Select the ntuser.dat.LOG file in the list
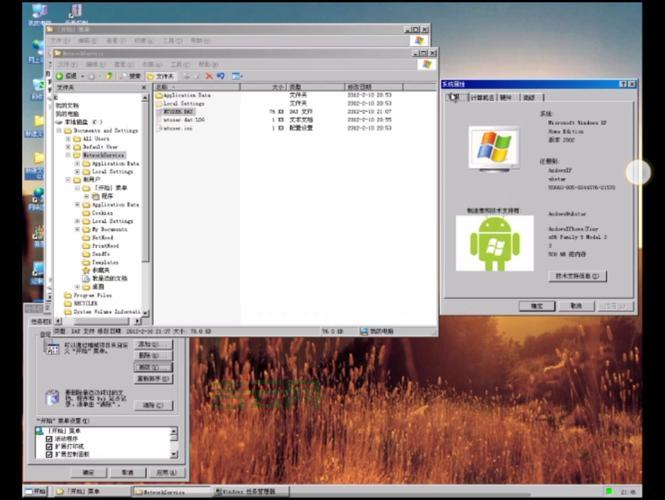Viewport: 665px width, 500px height. [x=180, y=120]
